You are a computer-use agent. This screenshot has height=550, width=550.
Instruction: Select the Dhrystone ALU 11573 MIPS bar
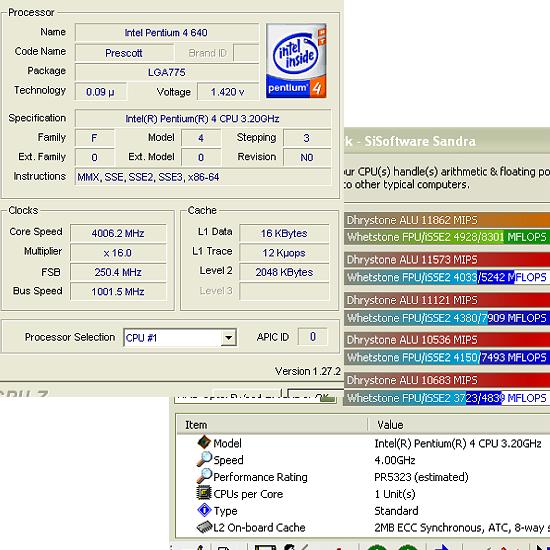447,260
